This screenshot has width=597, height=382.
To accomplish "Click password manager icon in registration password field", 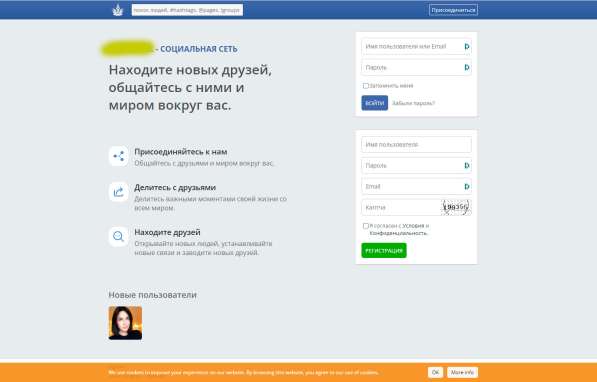I will (x=467, y=165).
